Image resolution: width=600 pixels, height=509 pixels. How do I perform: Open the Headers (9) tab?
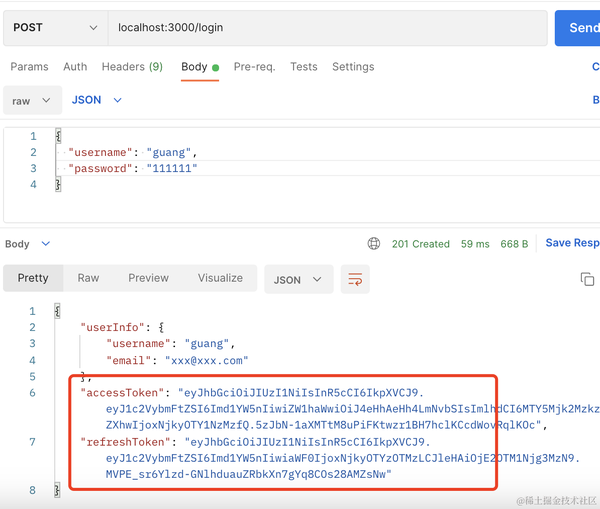click(132, 67)
